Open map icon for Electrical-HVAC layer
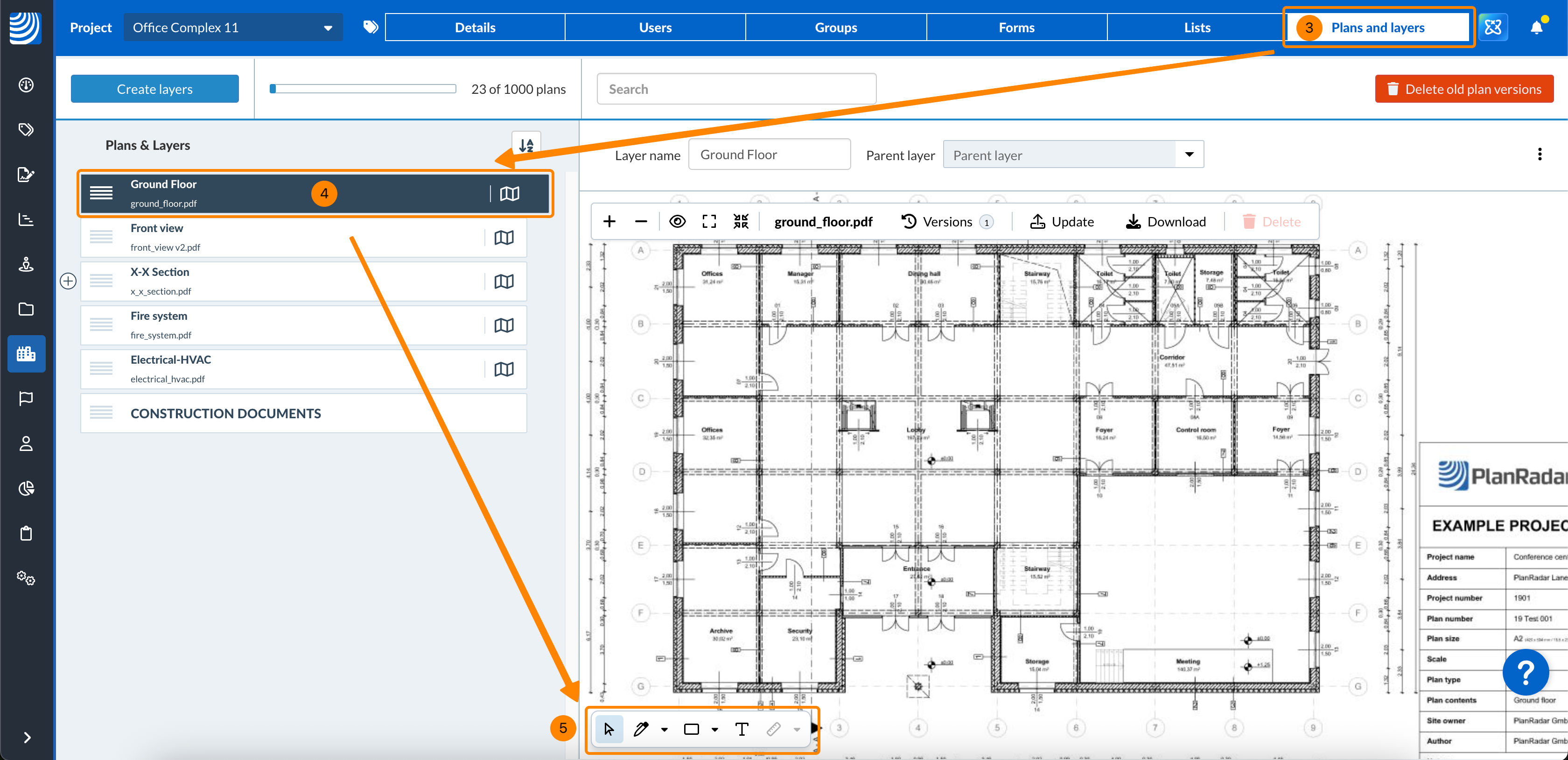 [504, 369]
